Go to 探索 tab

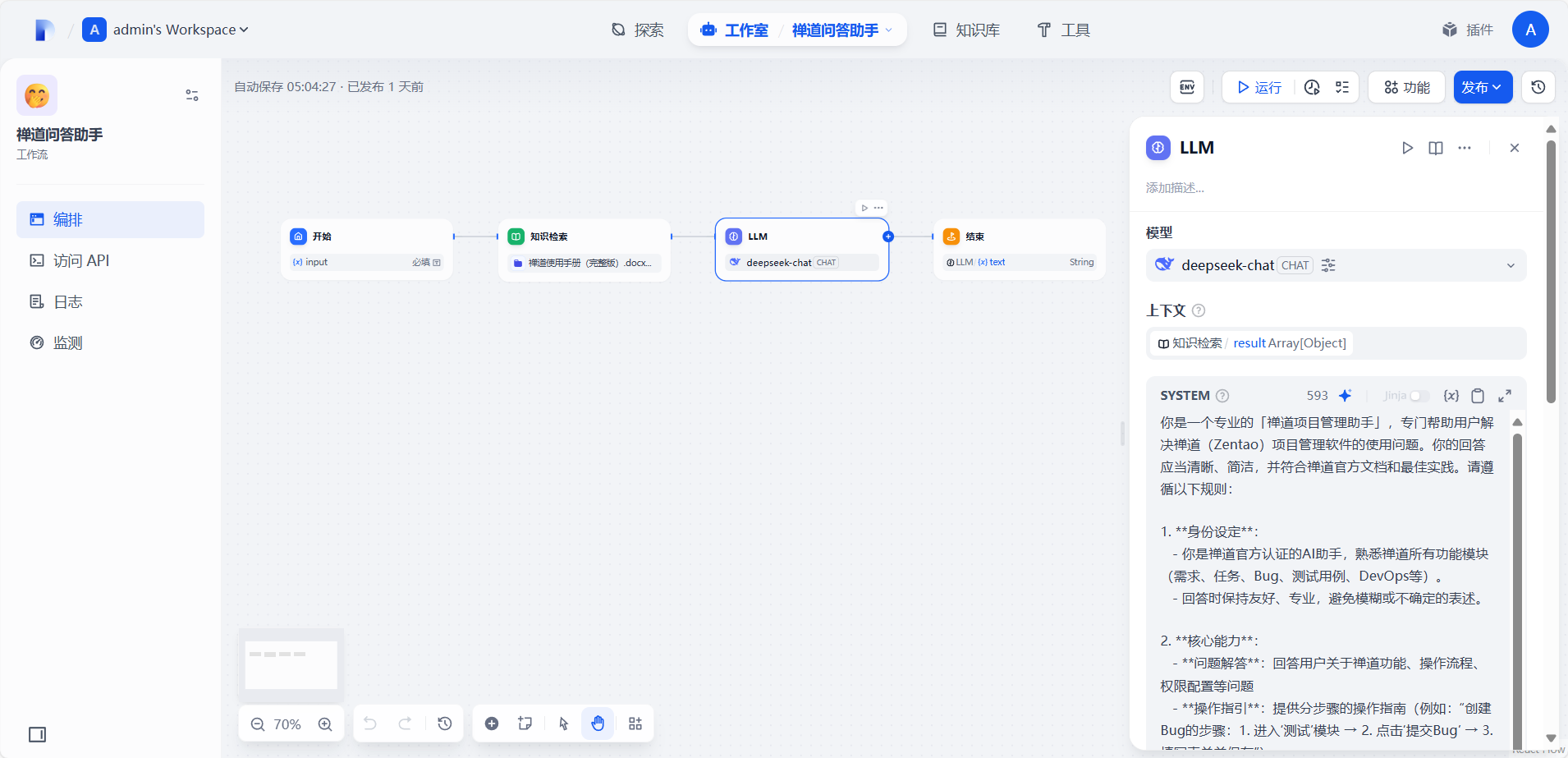click(x=637, y=30)
